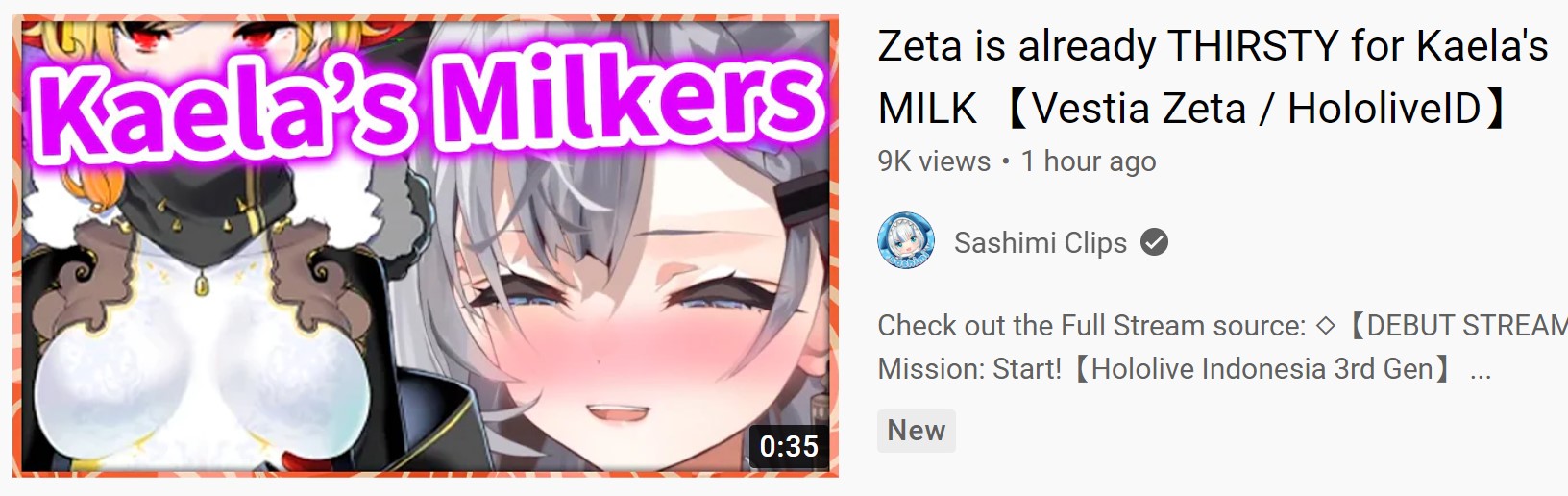Open the video title starting 'Zeta is already THIRSTY'
The height and width of the screenshot is (496, 1568).
[x=1213, y=77]
